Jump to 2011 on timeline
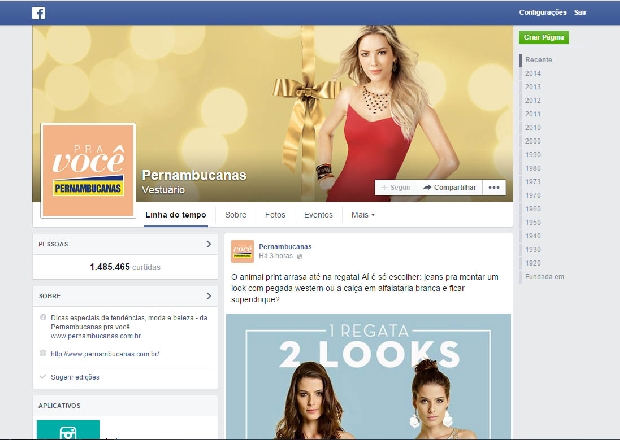 tap(533, 114)
